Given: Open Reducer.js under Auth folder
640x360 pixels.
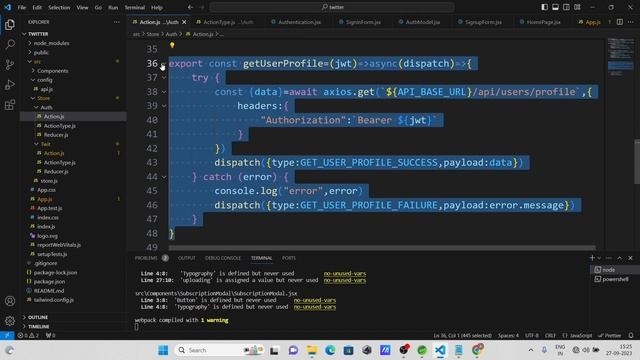Looking at the screenshot, I should click(x=56, y=135).
